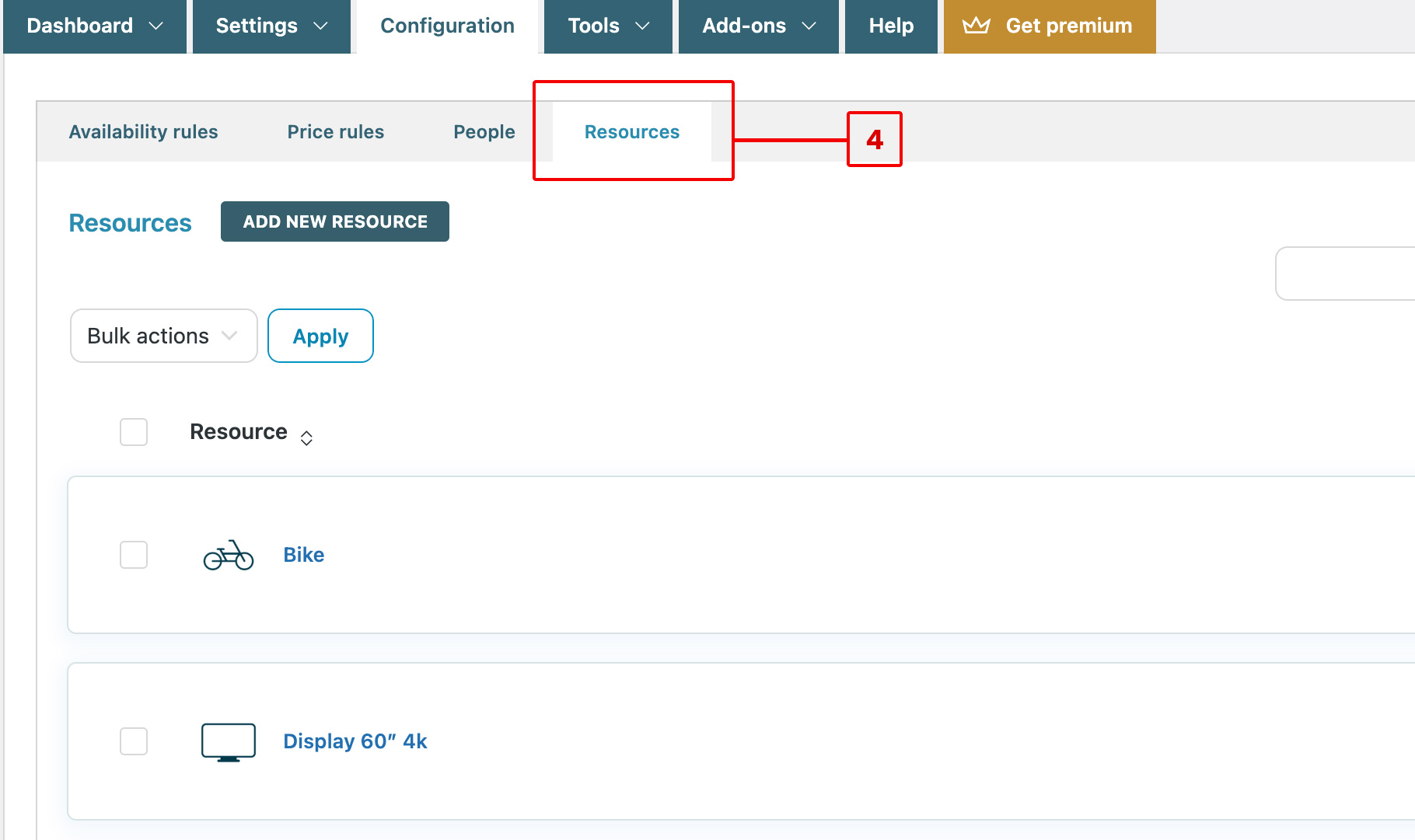Expand the Dashboard menu
This screenshot has height=840, width=1415.
click(x=94, y=26)
